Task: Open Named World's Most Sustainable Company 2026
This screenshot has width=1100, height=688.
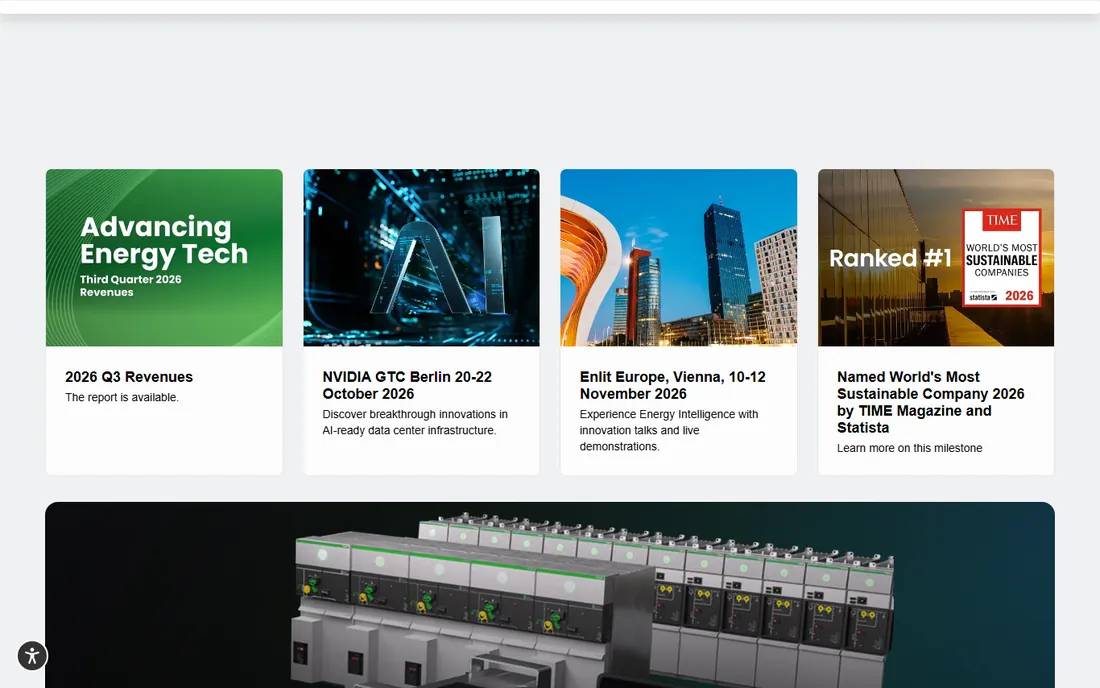Action: (x=931, y=402)
